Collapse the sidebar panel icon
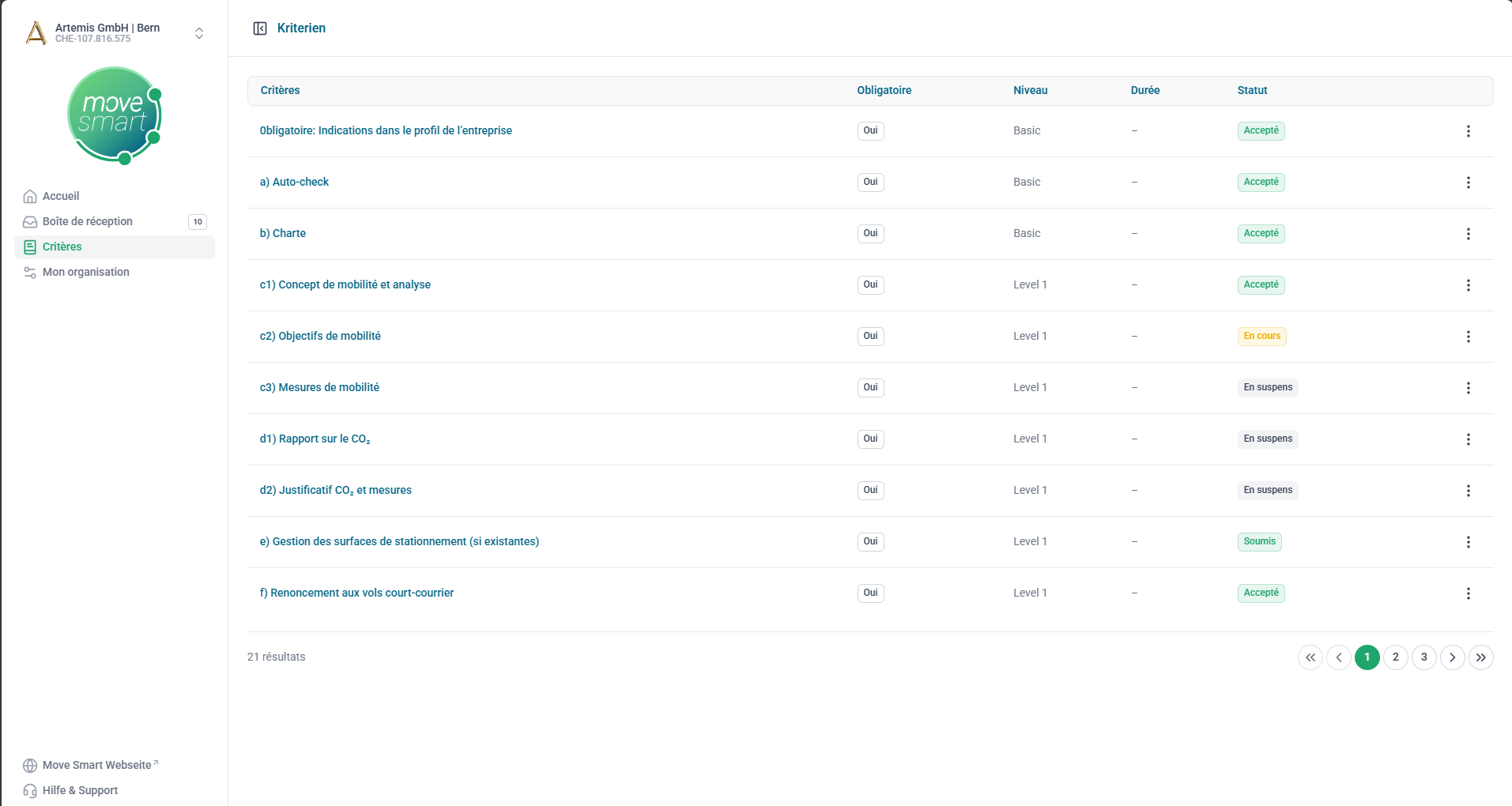Screen dimensions: 1512x806 point(260,28)
